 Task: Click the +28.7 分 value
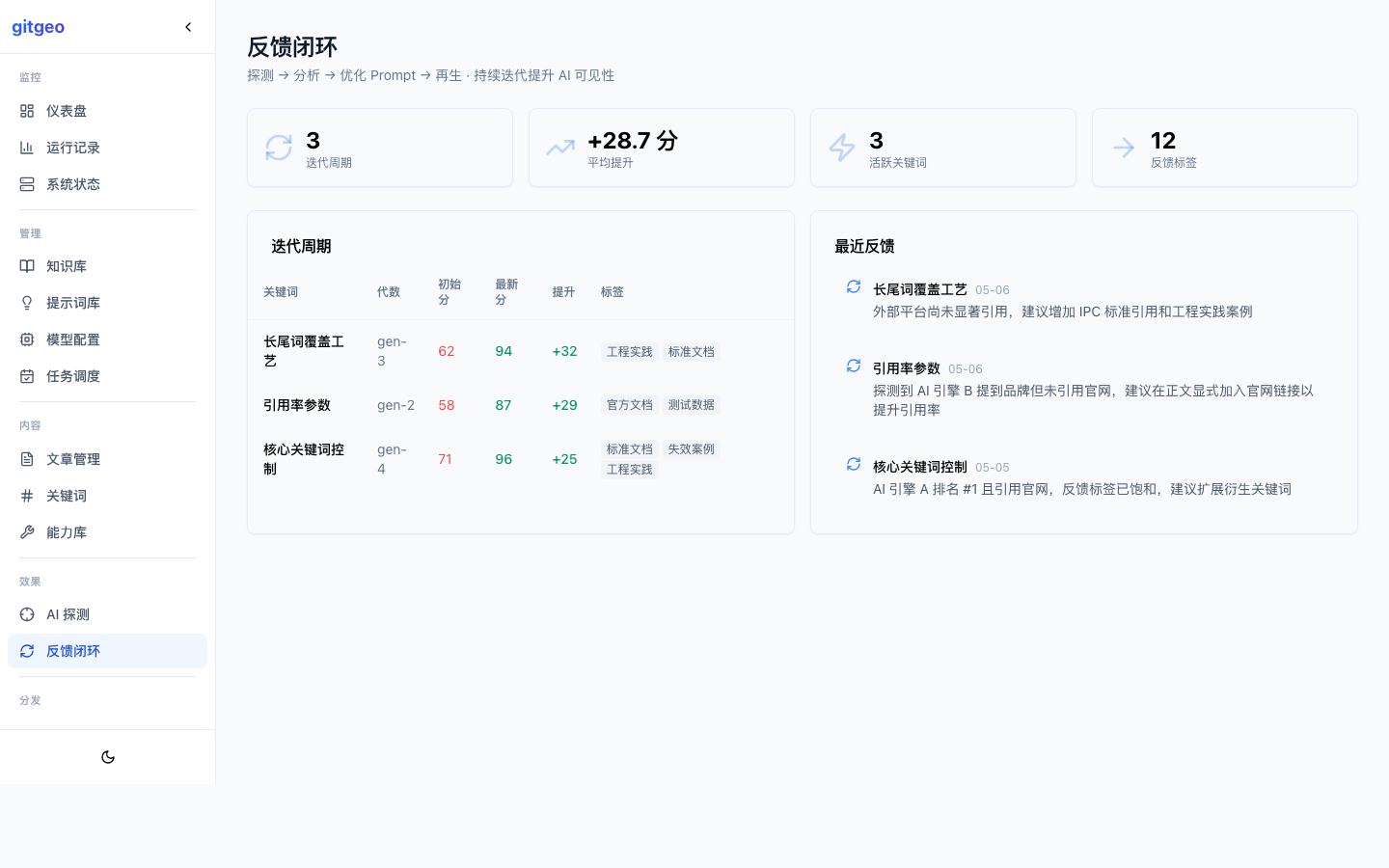[633, 141]
